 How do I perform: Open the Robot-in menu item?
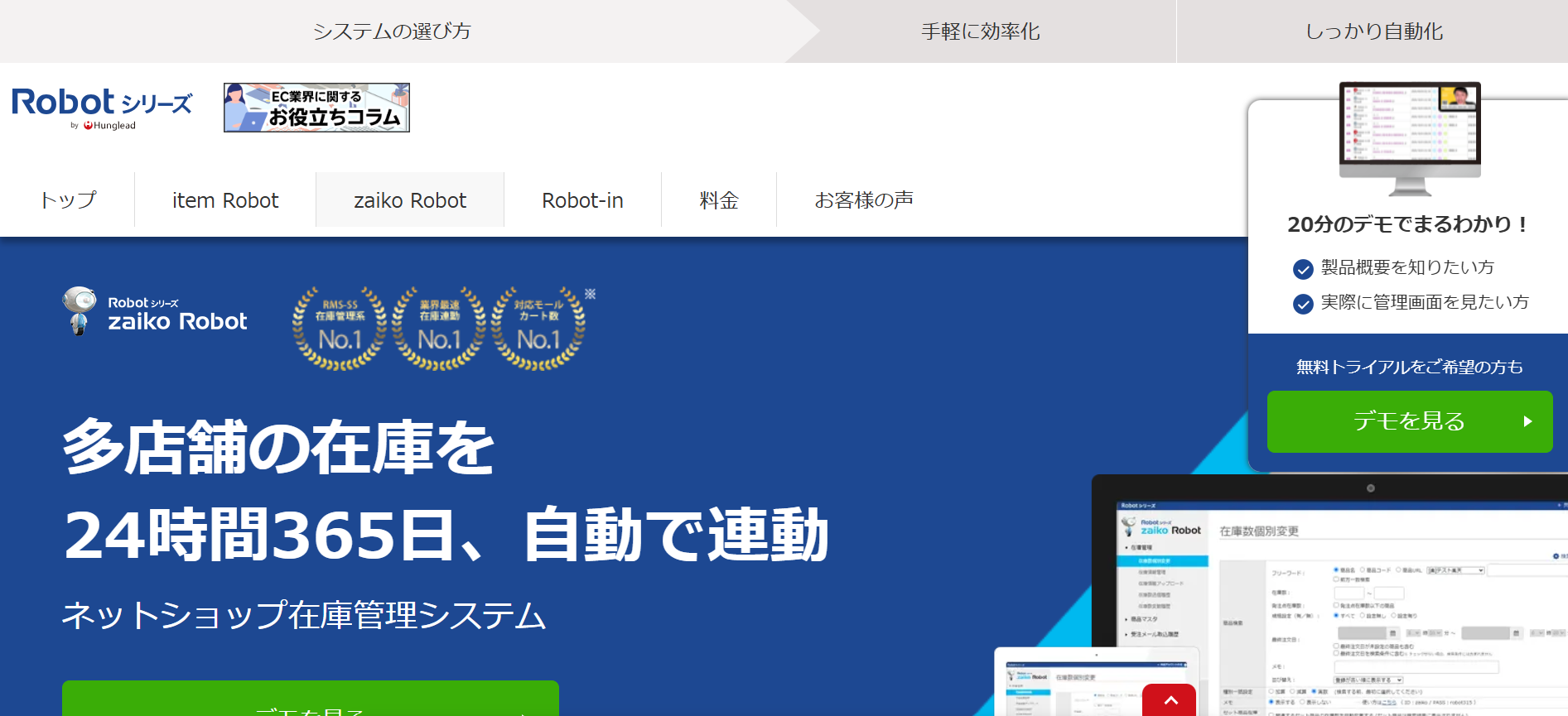coord(582,200)
